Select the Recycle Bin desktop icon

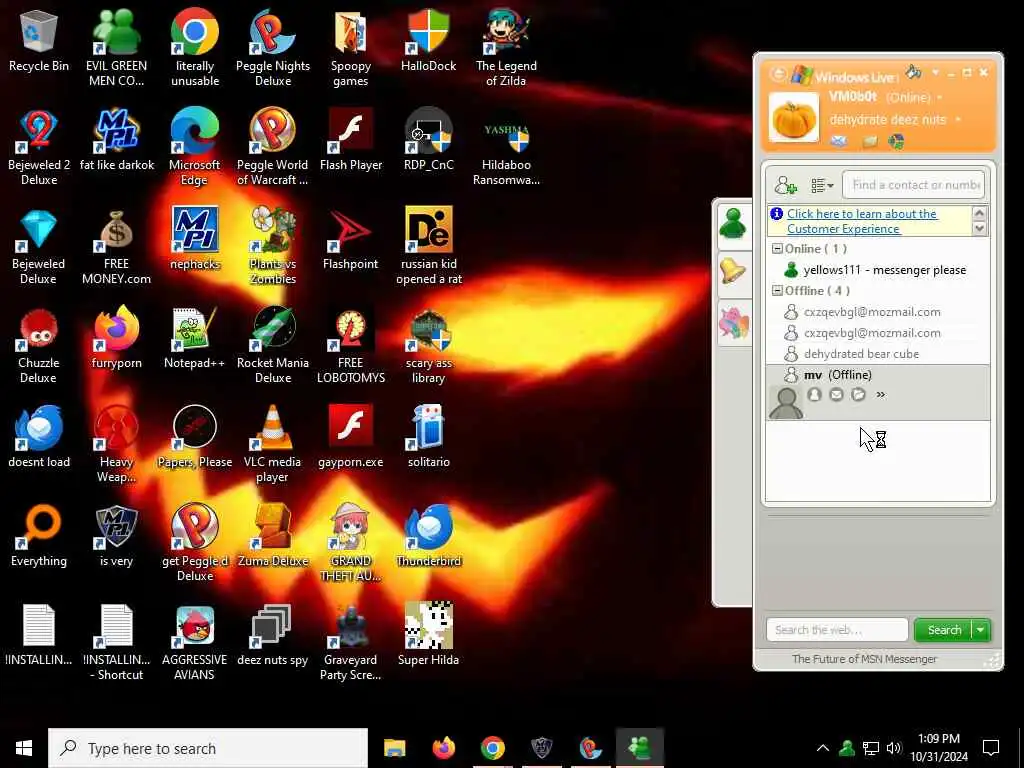[39, 41]
